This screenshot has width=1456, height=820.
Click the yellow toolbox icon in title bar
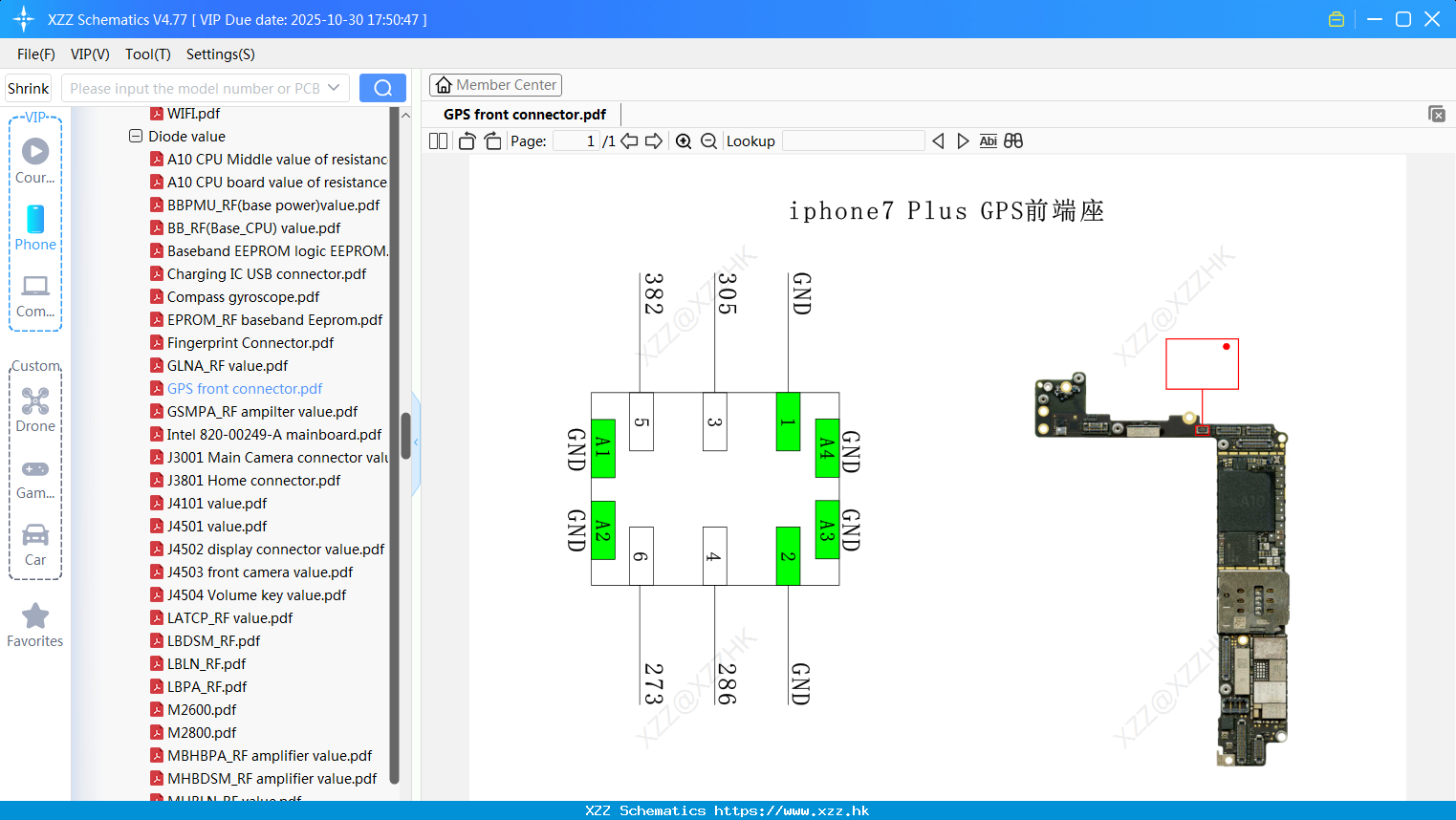(1336, 19)
